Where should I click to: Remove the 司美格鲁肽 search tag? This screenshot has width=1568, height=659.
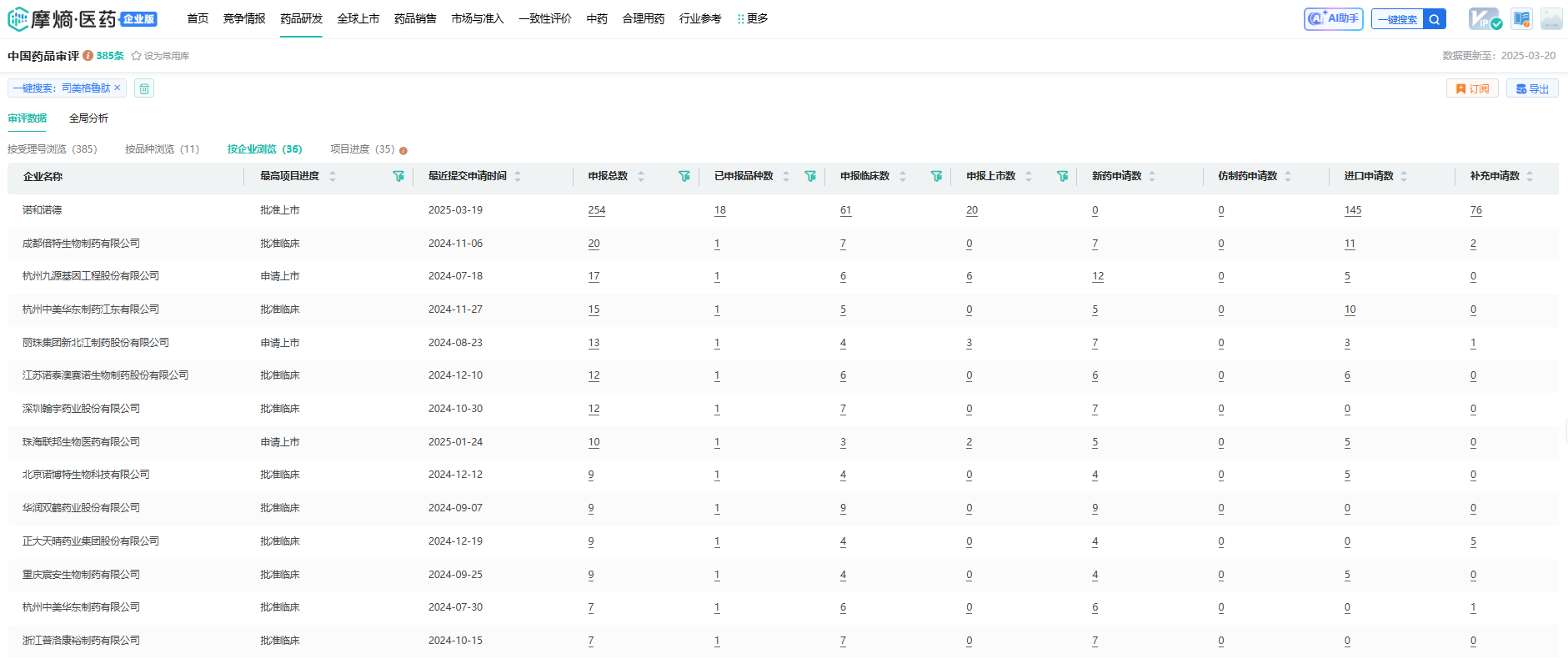click(x=118, y=88)
